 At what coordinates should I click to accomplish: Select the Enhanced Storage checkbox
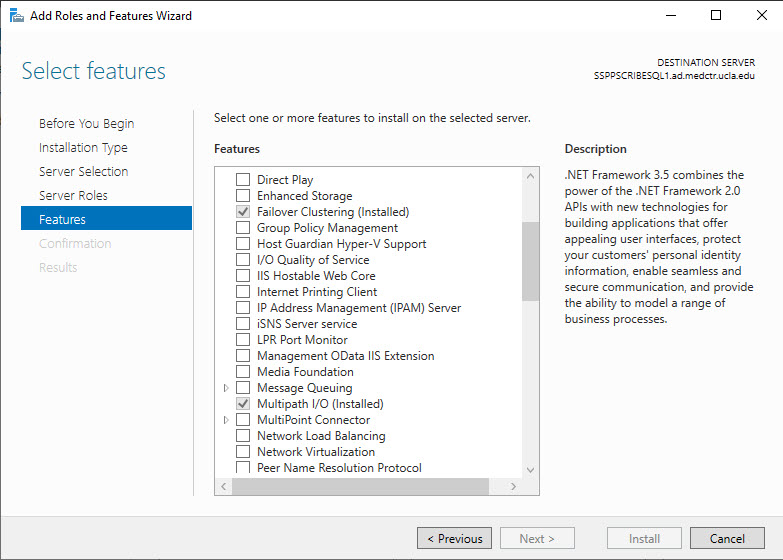click(x=243, y=196)
